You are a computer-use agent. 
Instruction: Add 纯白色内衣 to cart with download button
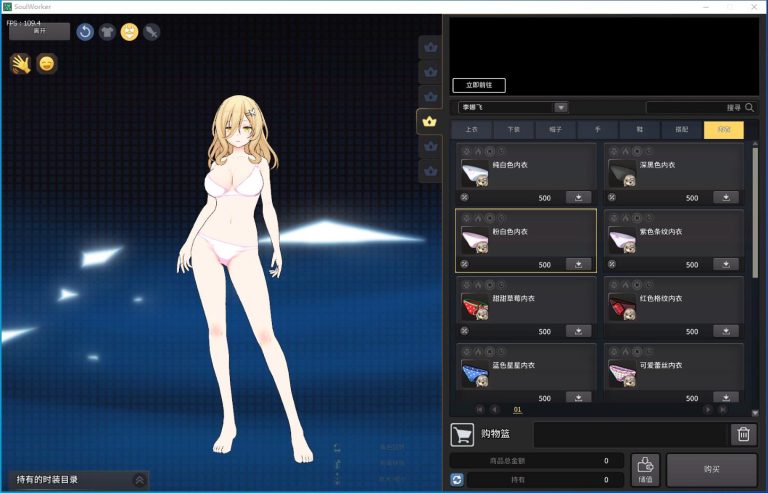[578, 197]
